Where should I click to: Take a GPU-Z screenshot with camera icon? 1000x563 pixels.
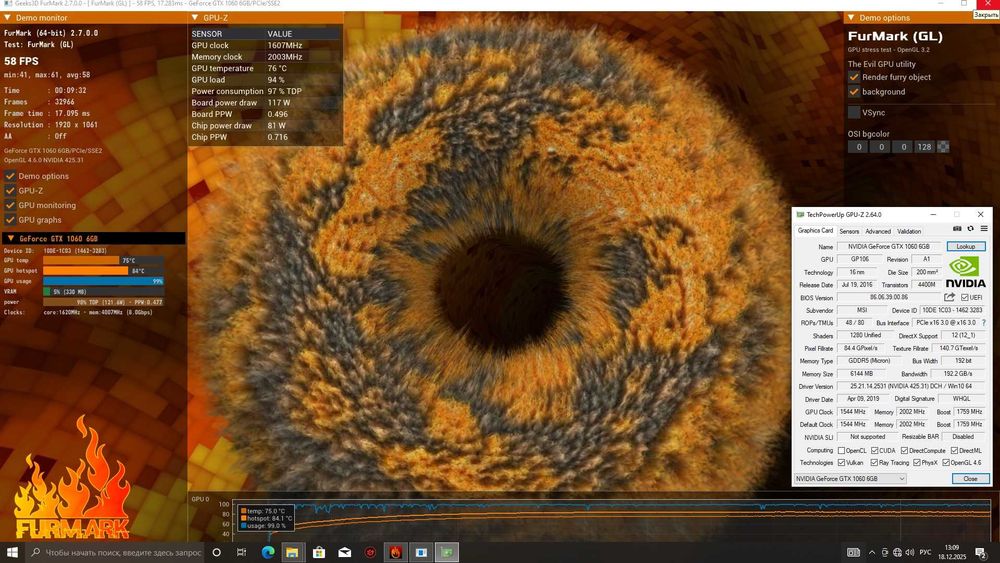(957, 228)
